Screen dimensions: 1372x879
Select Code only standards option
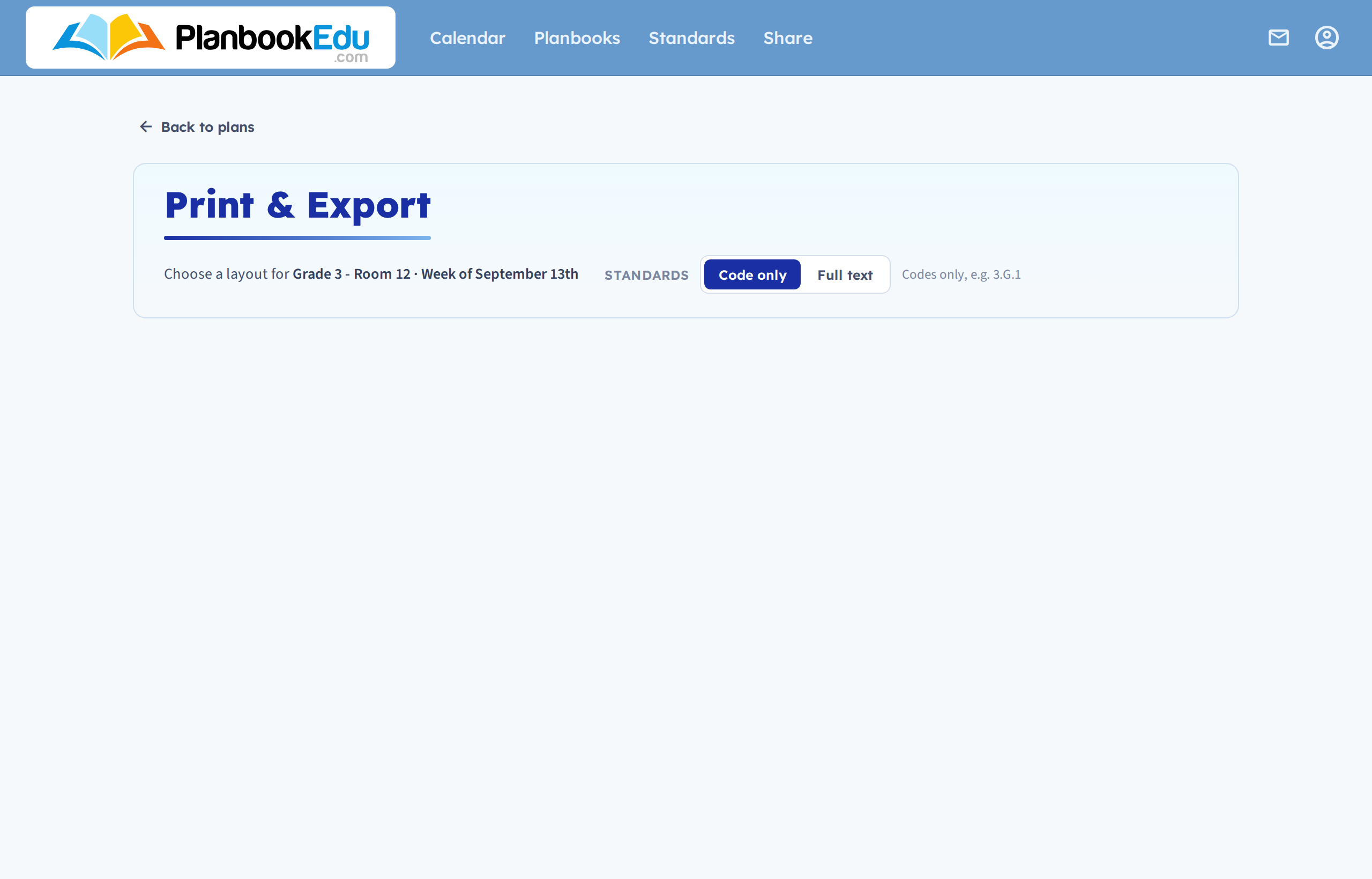tap(752, 274)
